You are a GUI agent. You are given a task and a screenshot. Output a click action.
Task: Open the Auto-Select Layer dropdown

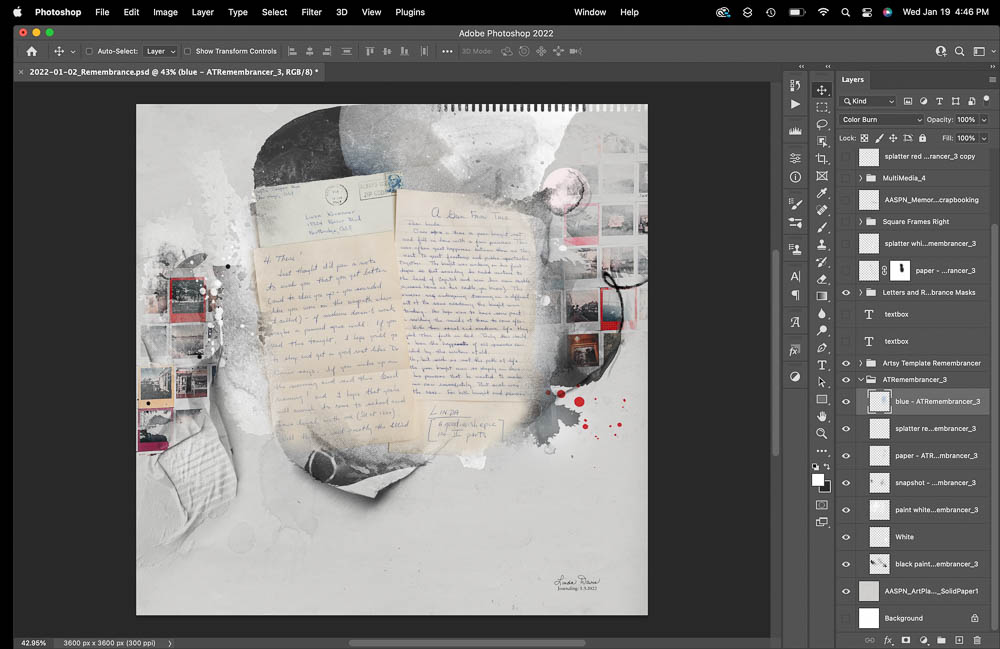click(x=160, y=52)
